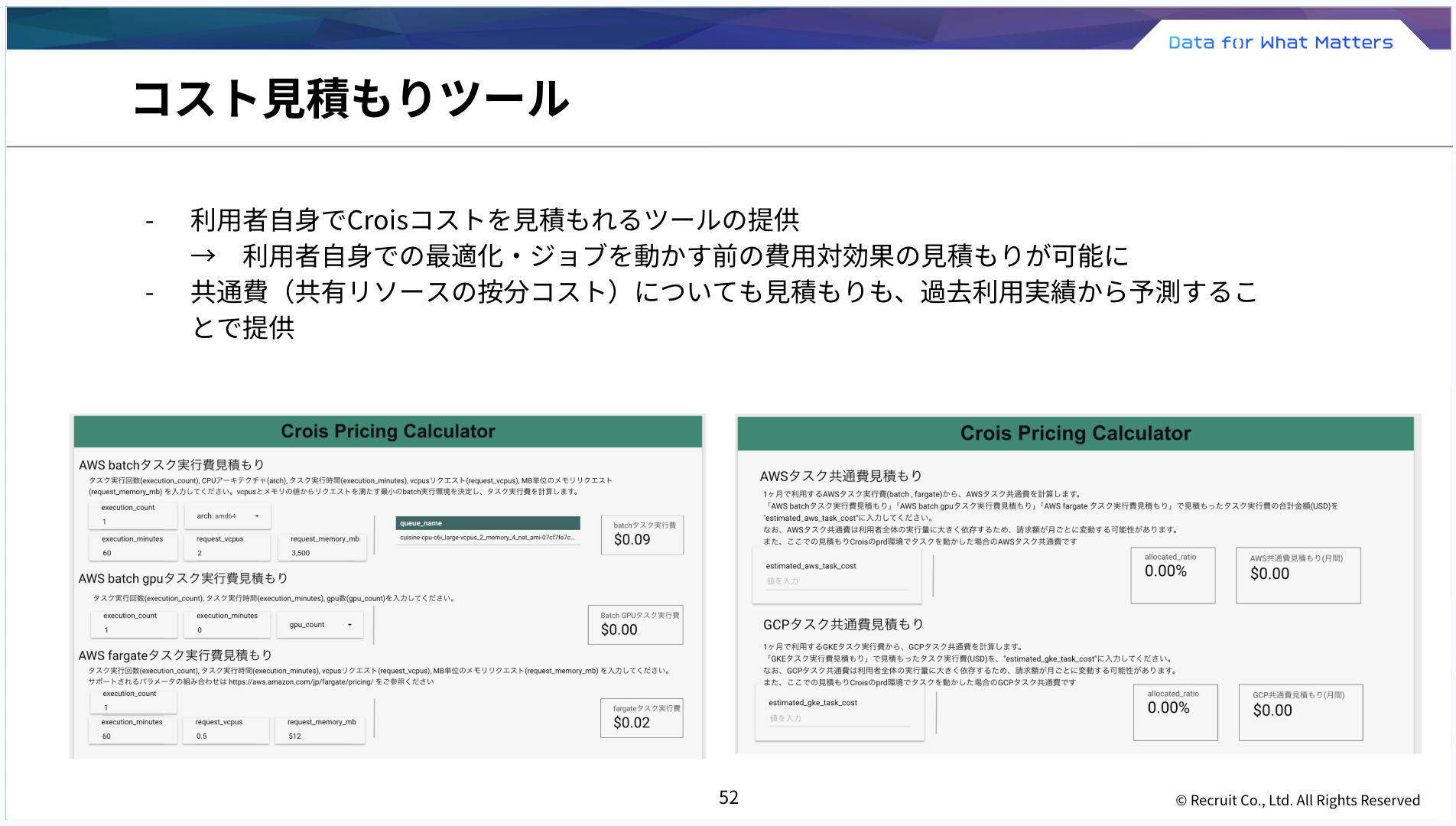Viewport: 1456px width, 826px height.
Task: Click request_memory_mb showing 3,500
Action: click(x=322, y=547)
